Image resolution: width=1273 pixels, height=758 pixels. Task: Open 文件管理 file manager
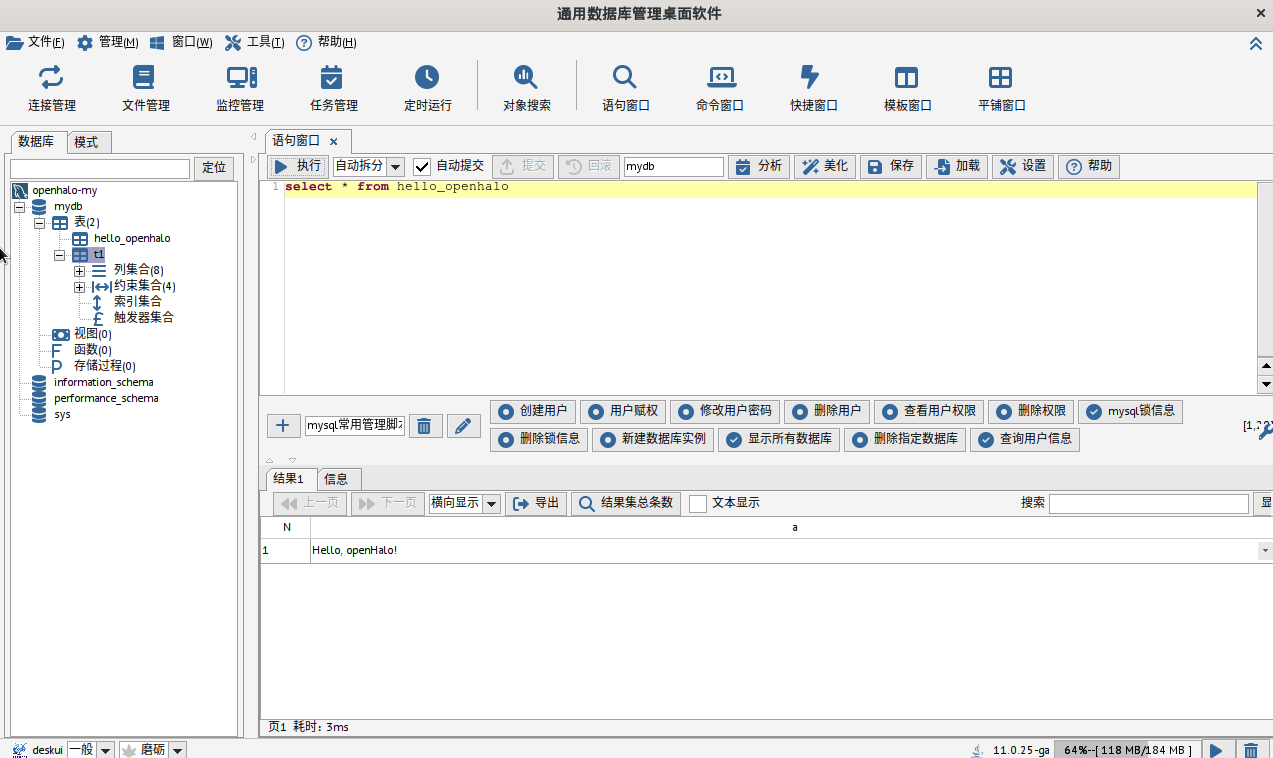[145, 88]
